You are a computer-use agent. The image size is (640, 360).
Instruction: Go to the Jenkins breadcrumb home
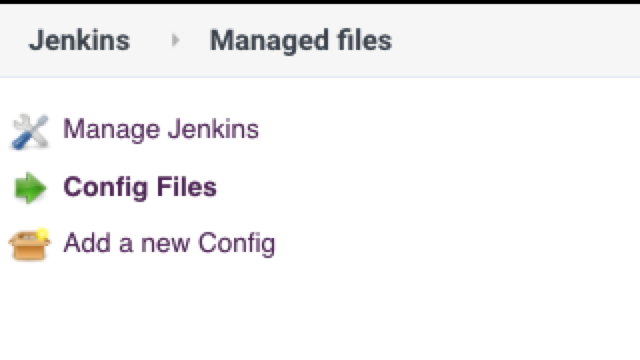tap(80, 40)
